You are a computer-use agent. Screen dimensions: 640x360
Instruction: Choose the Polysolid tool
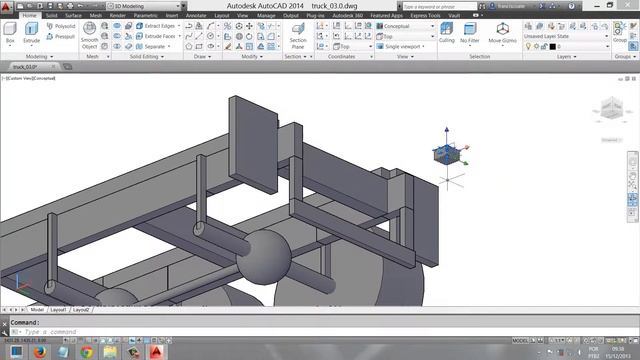pyautogui.click(x=61, y=26)
